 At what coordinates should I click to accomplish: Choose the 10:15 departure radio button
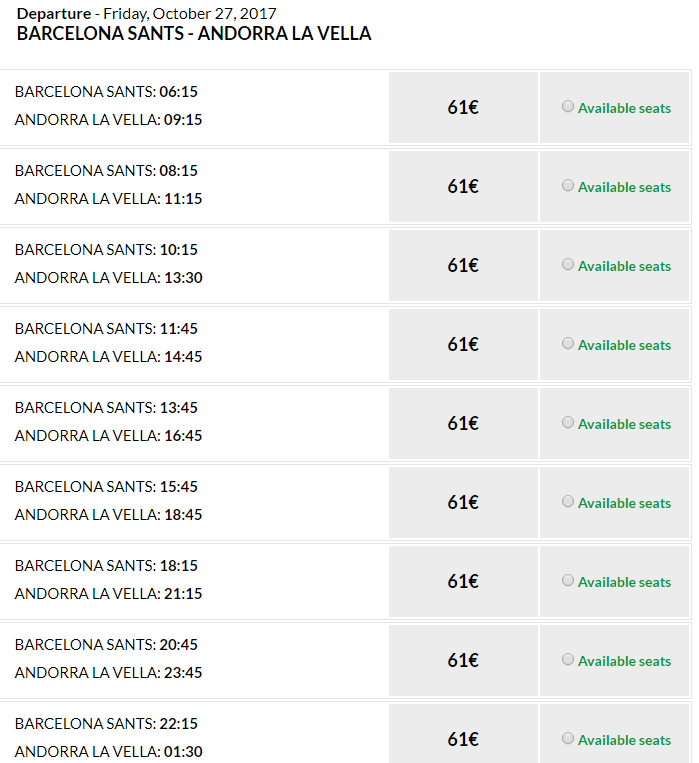[x=568, y=265]
